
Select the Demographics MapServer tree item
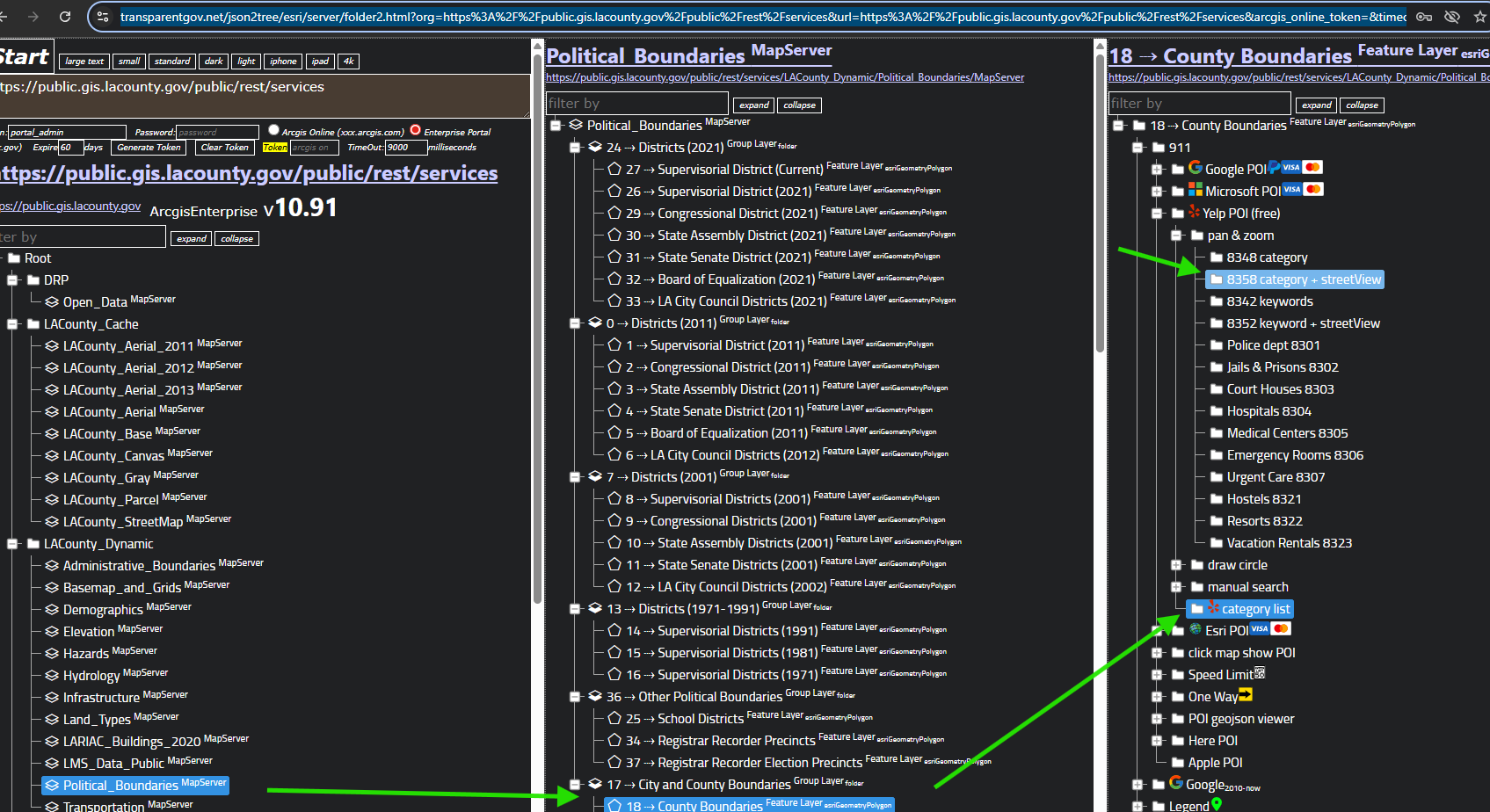tap(103, 610)
